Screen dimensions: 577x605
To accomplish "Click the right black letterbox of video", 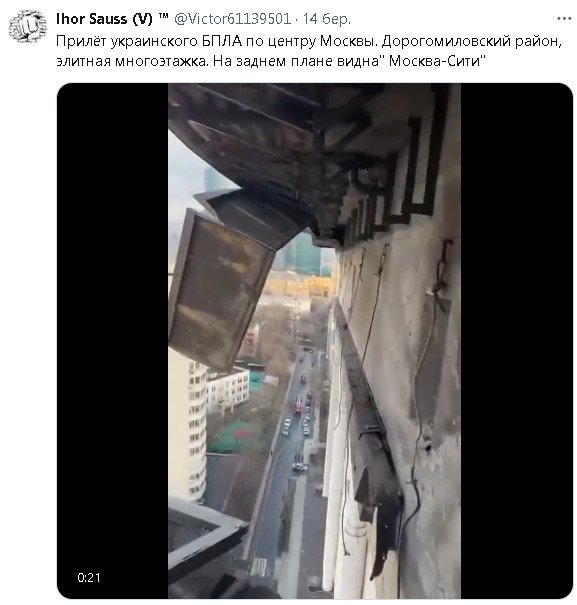I will [x=516, y=341].
